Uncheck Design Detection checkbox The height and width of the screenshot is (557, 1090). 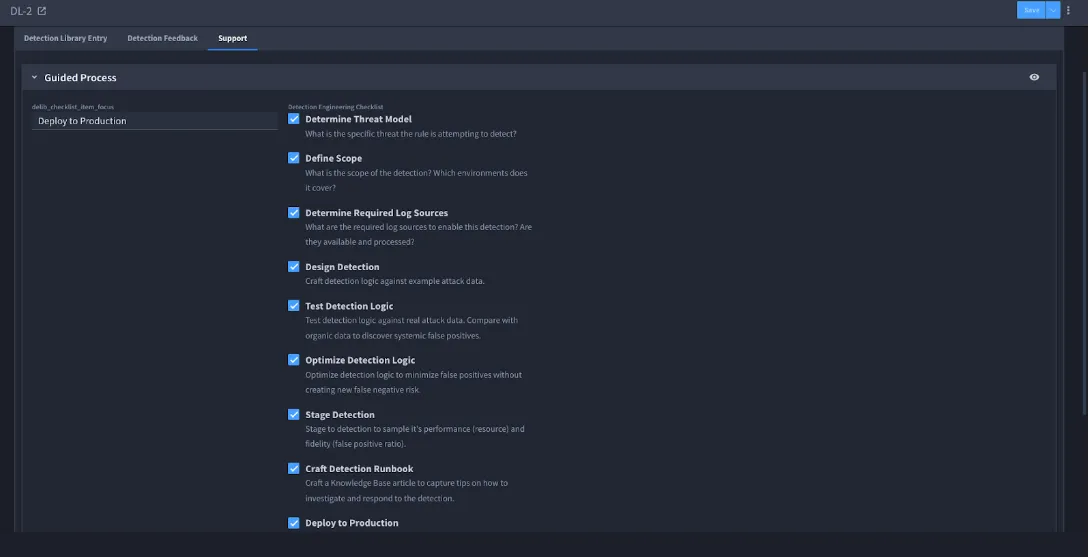(x=294, y=266)
